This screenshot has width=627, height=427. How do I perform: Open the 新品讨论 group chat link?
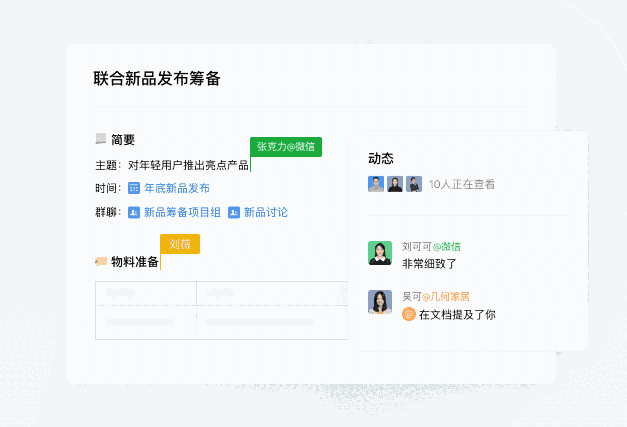(266, 212)
